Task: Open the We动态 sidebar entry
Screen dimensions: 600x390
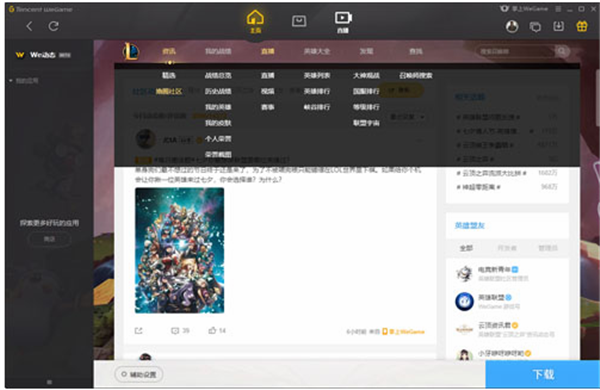Action: coord(43,55)
